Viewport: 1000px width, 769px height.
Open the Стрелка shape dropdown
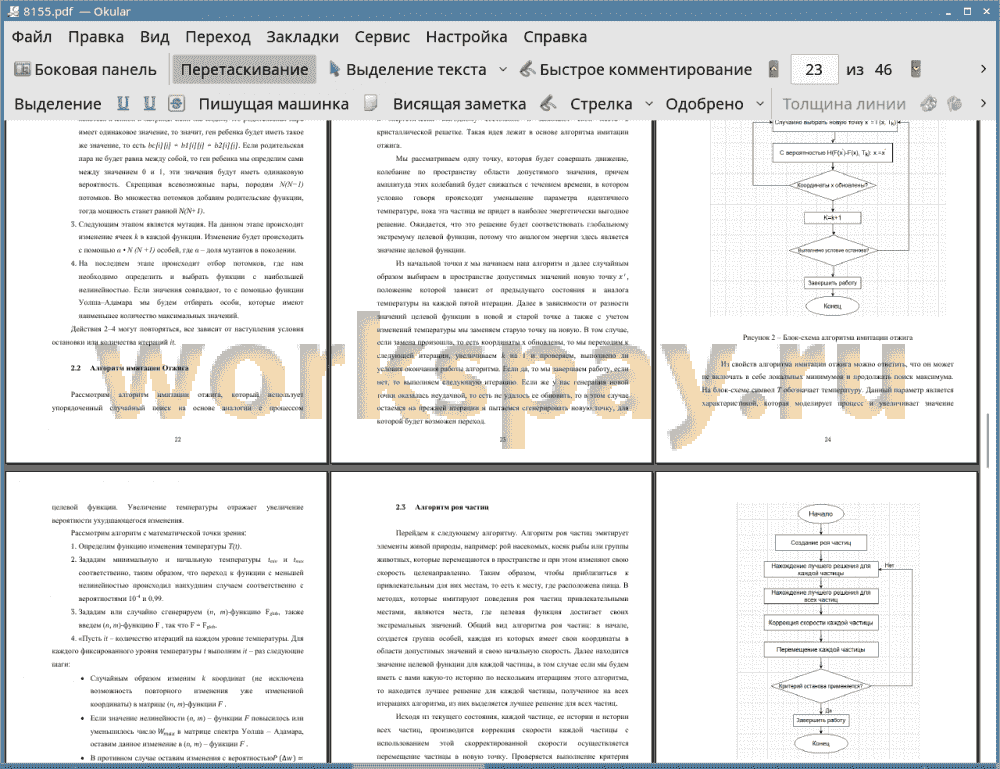[649, 104]
